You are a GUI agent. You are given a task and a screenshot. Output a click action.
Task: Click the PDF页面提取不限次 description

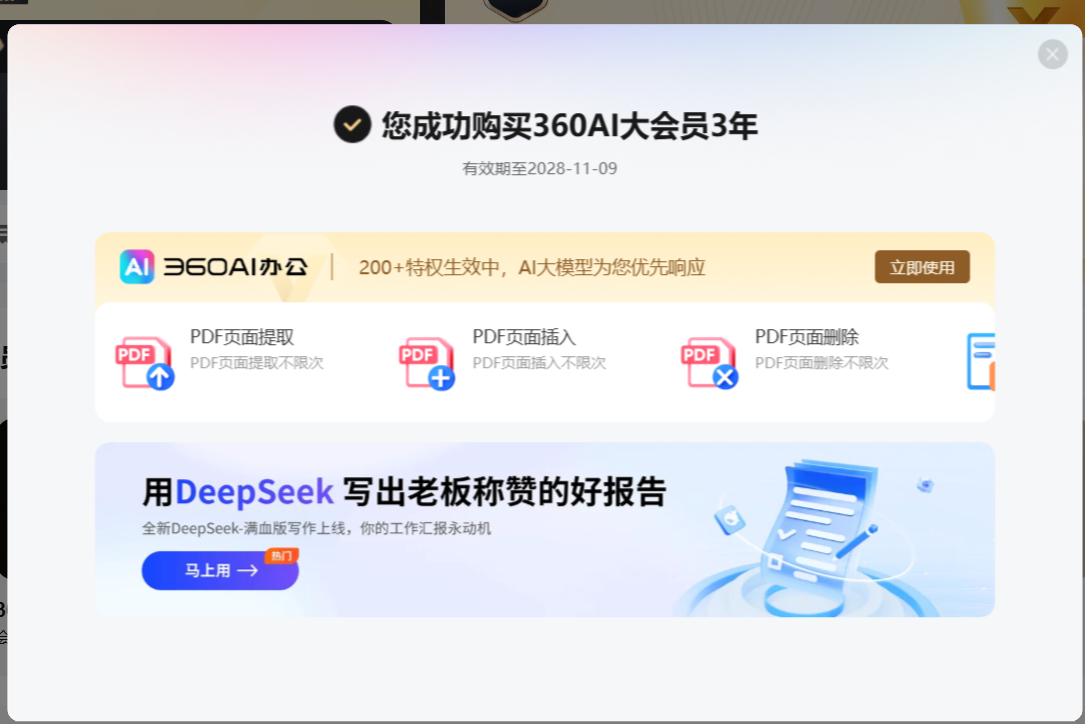257,363
